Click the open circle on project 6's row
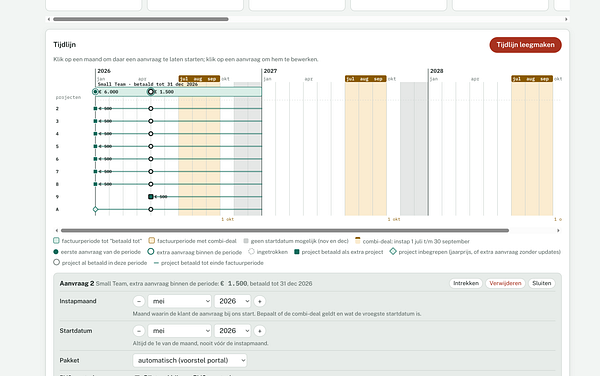 click(x=151, y=159)
